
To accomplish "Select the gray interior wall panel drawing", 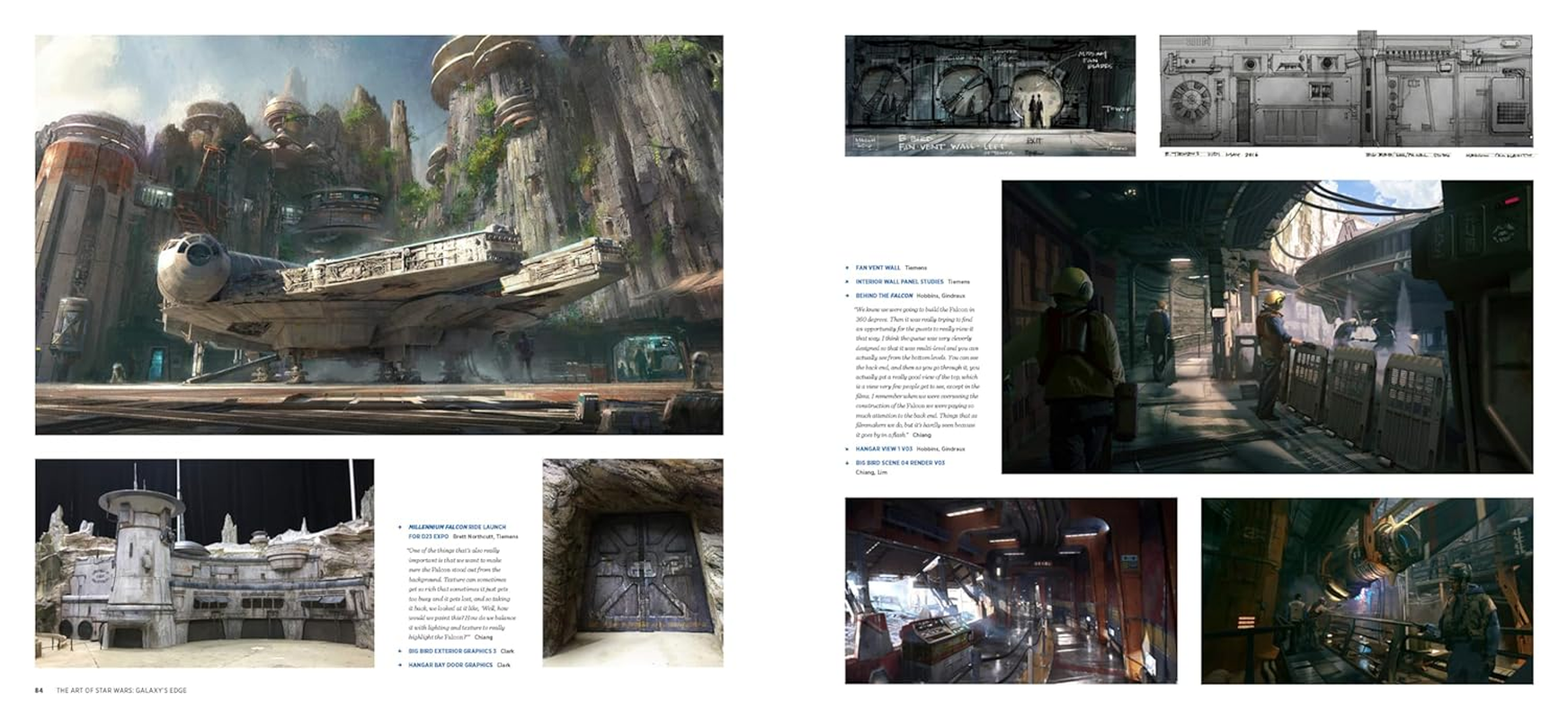I will point(1346,90).
